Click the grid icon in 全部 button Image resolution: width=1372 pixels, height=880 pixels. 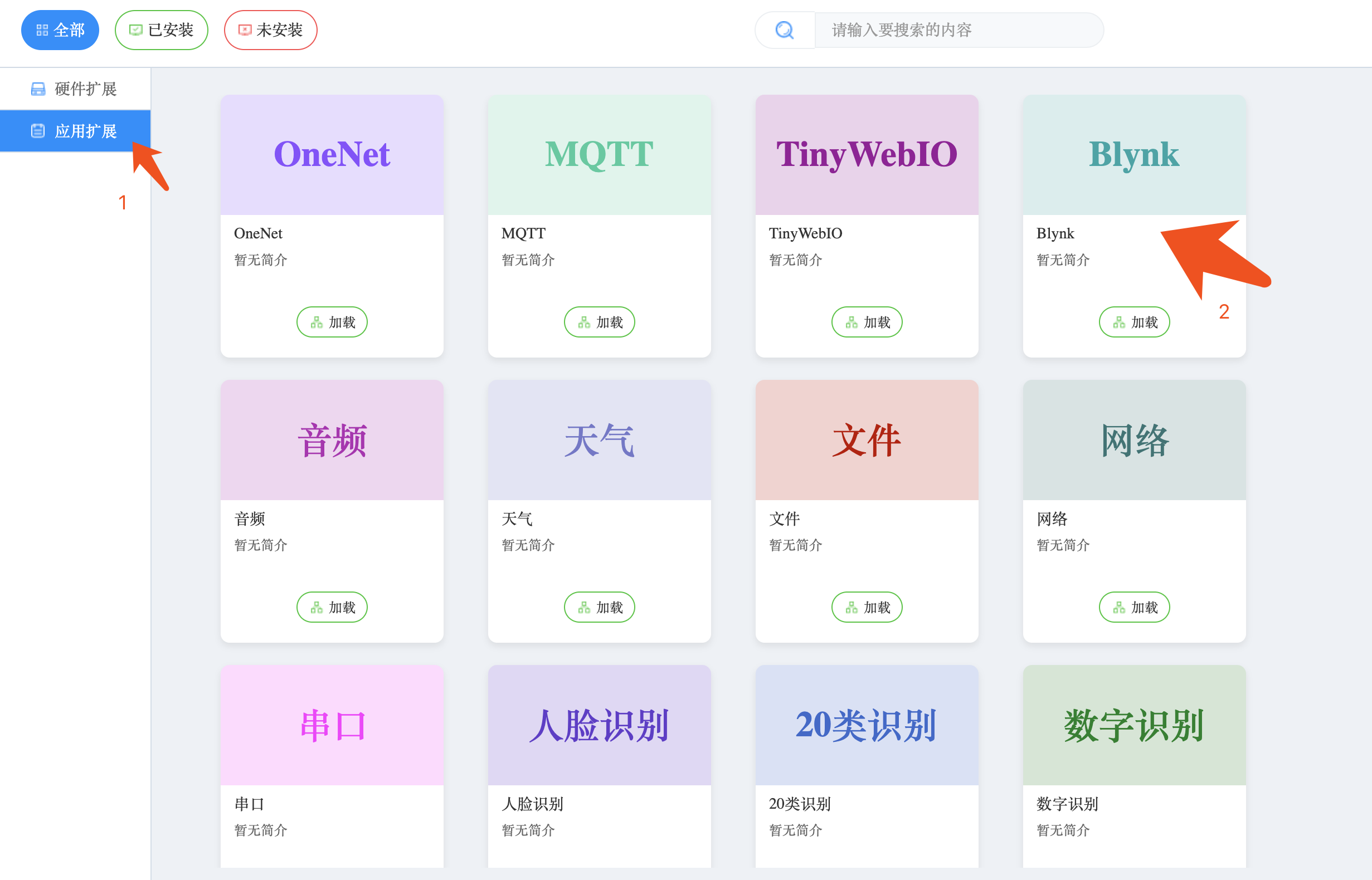[42, 30]
